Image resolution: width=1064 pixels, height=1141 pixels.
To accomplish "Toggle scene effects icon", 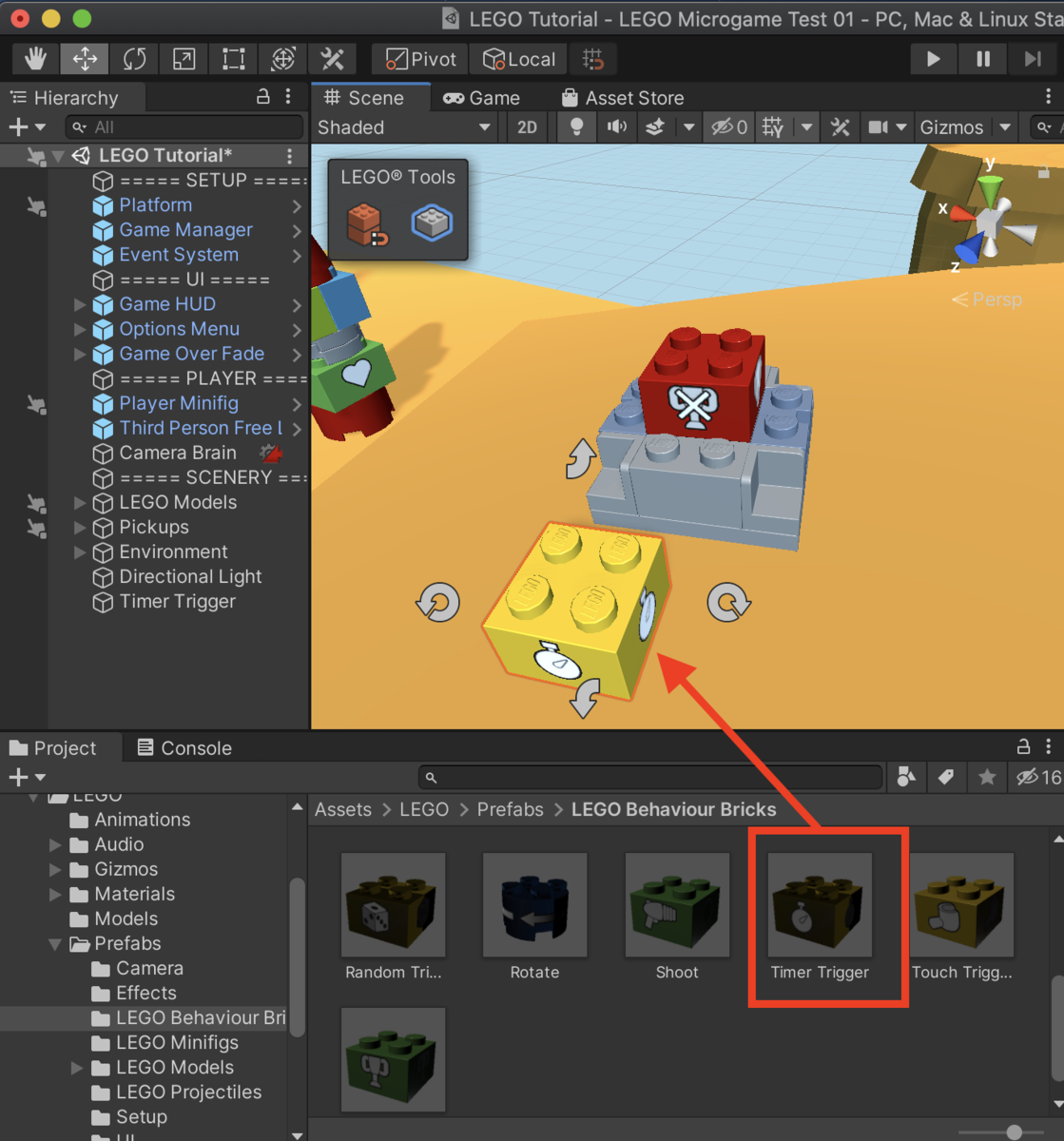I will [x=655, y=127].
